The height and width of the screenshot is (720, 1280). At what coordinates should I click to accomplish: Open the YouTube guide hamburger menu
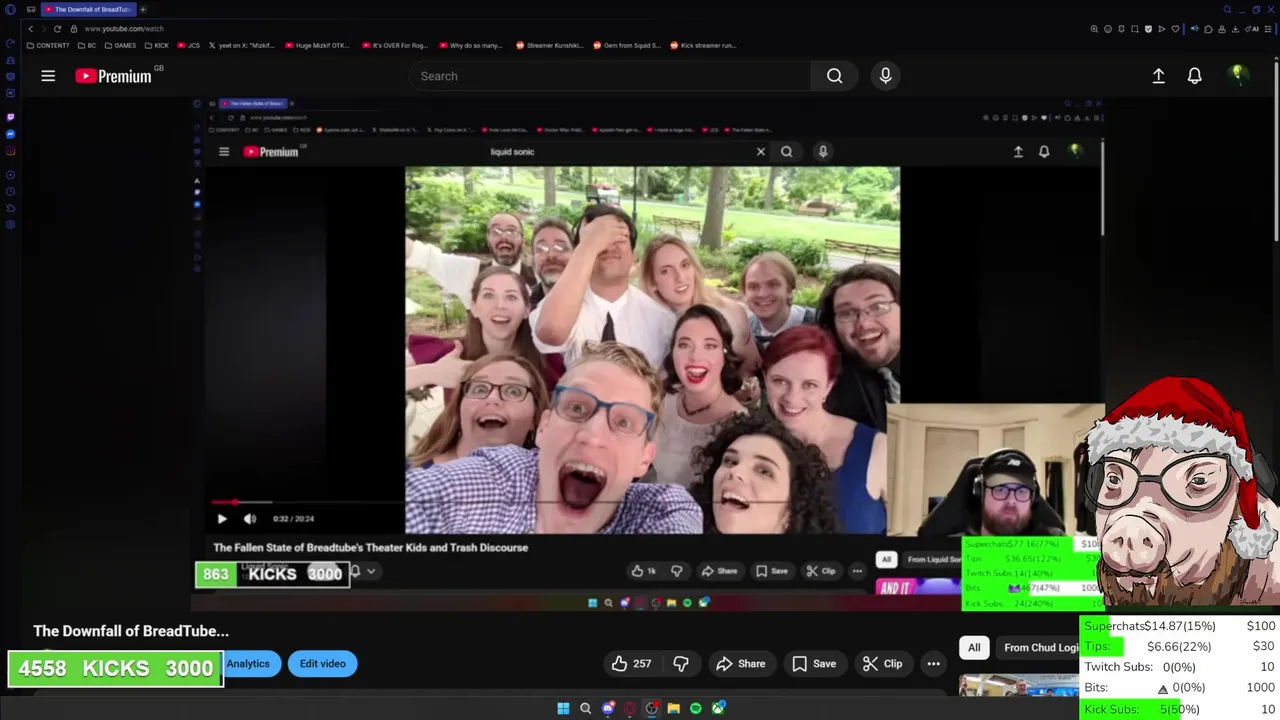click(48, 76)
